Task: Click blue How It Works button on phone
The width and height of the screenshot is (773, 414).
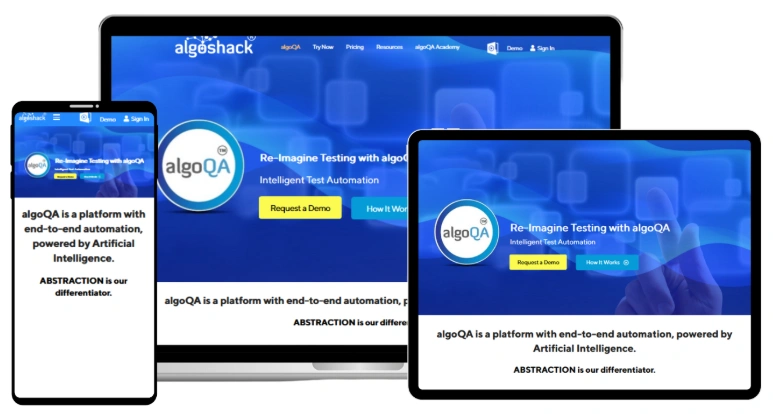Action: (92, 176)
